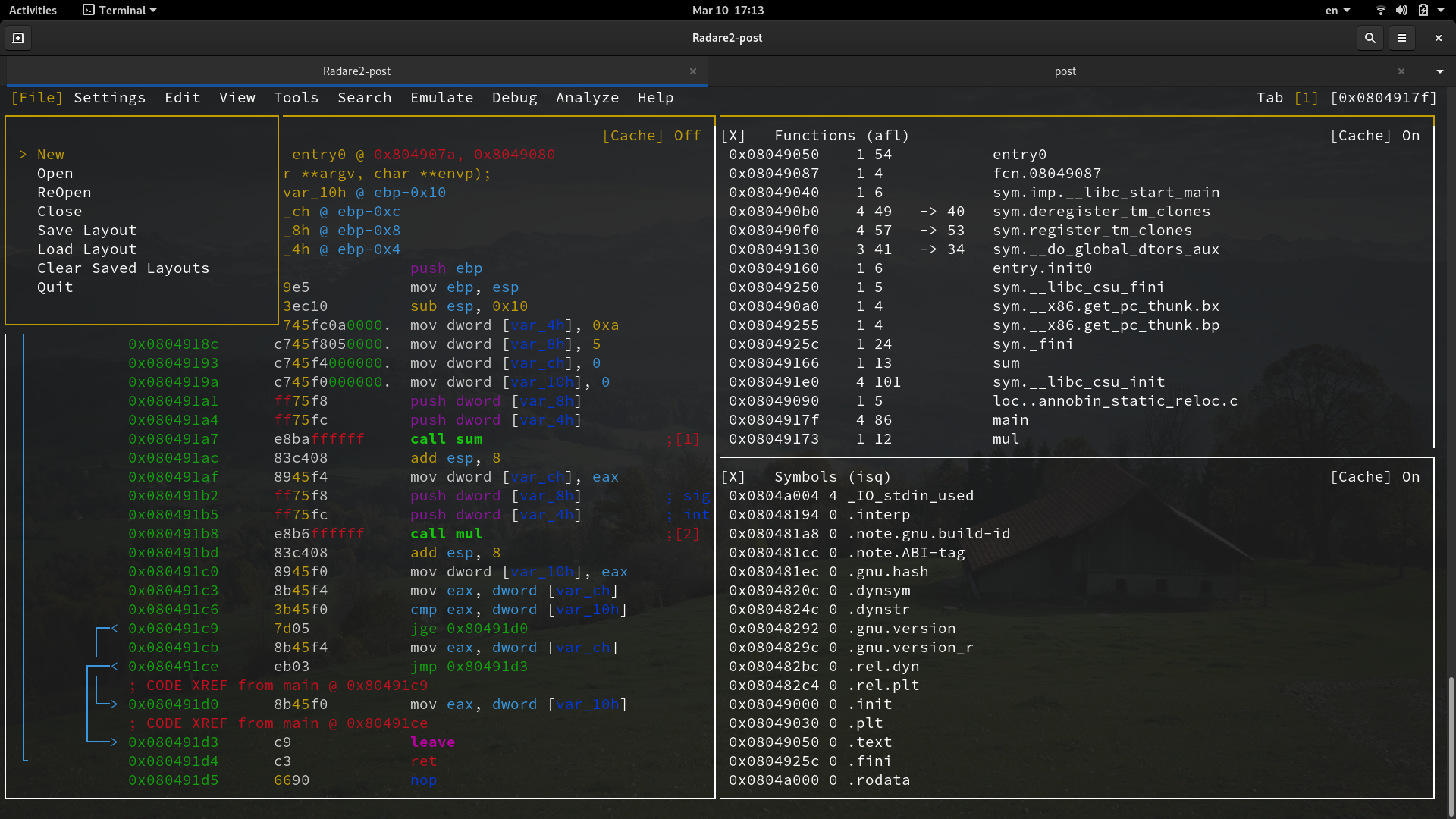Open the en keyboard layout dropdown
The width and height of the screenshot is (1456, 819).
coord(1337,10)
